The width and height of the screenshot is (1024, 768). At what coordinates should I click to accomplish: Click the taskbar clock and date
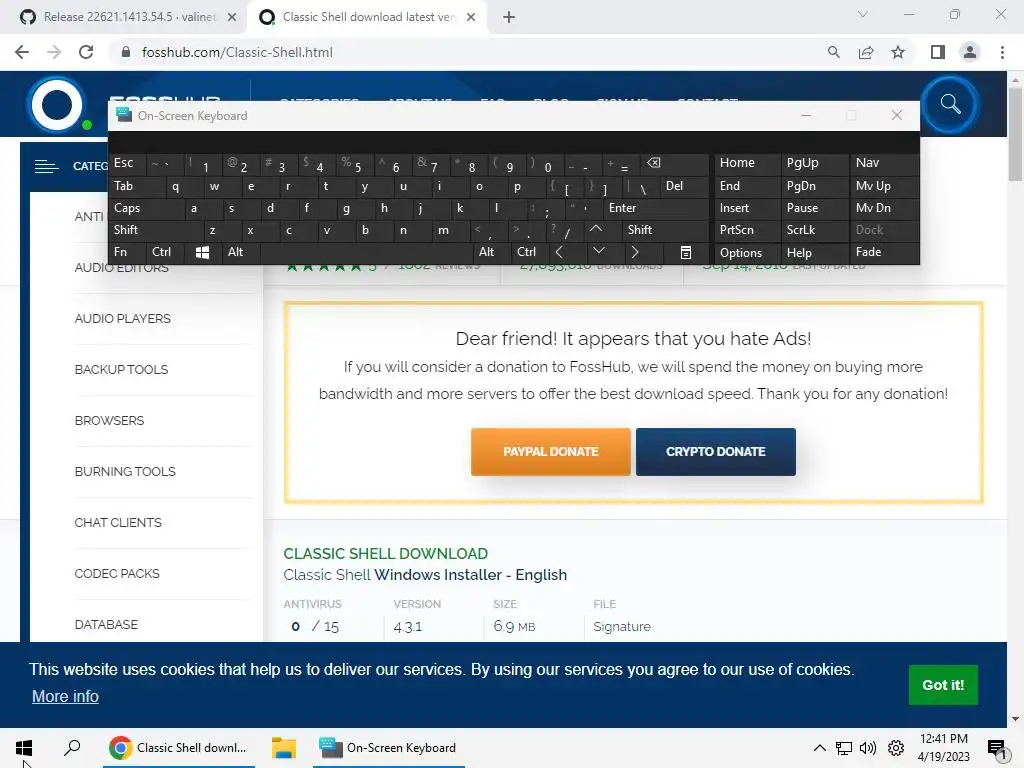click(x=943, y=748)
